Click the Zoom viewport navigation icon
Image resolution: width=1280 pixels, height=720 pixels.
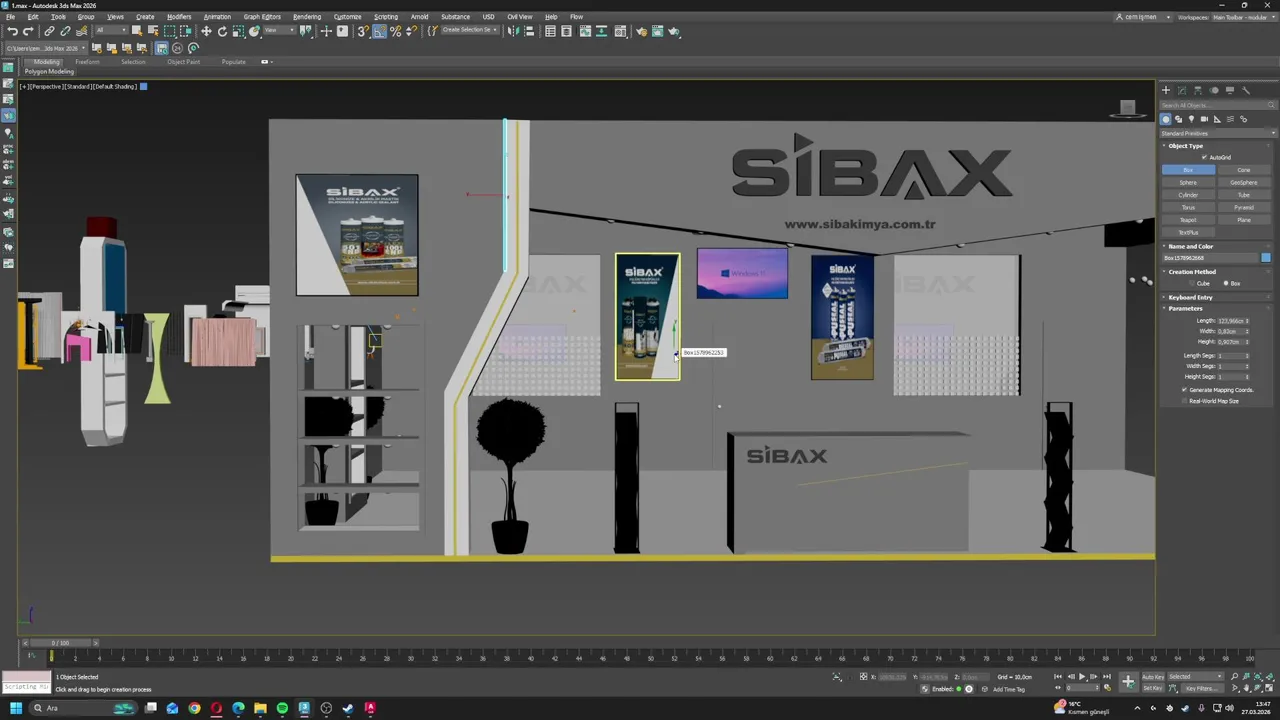(1235, 677)
